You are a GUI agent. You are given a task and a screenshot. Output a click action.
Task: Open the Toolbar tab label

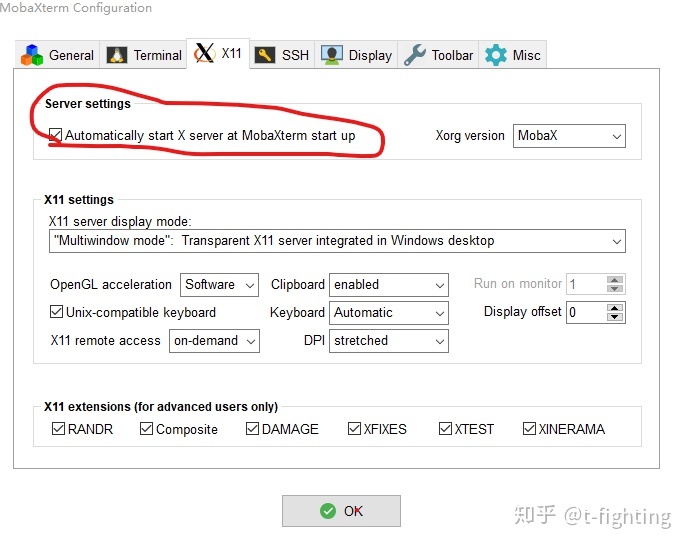[452, 55]
